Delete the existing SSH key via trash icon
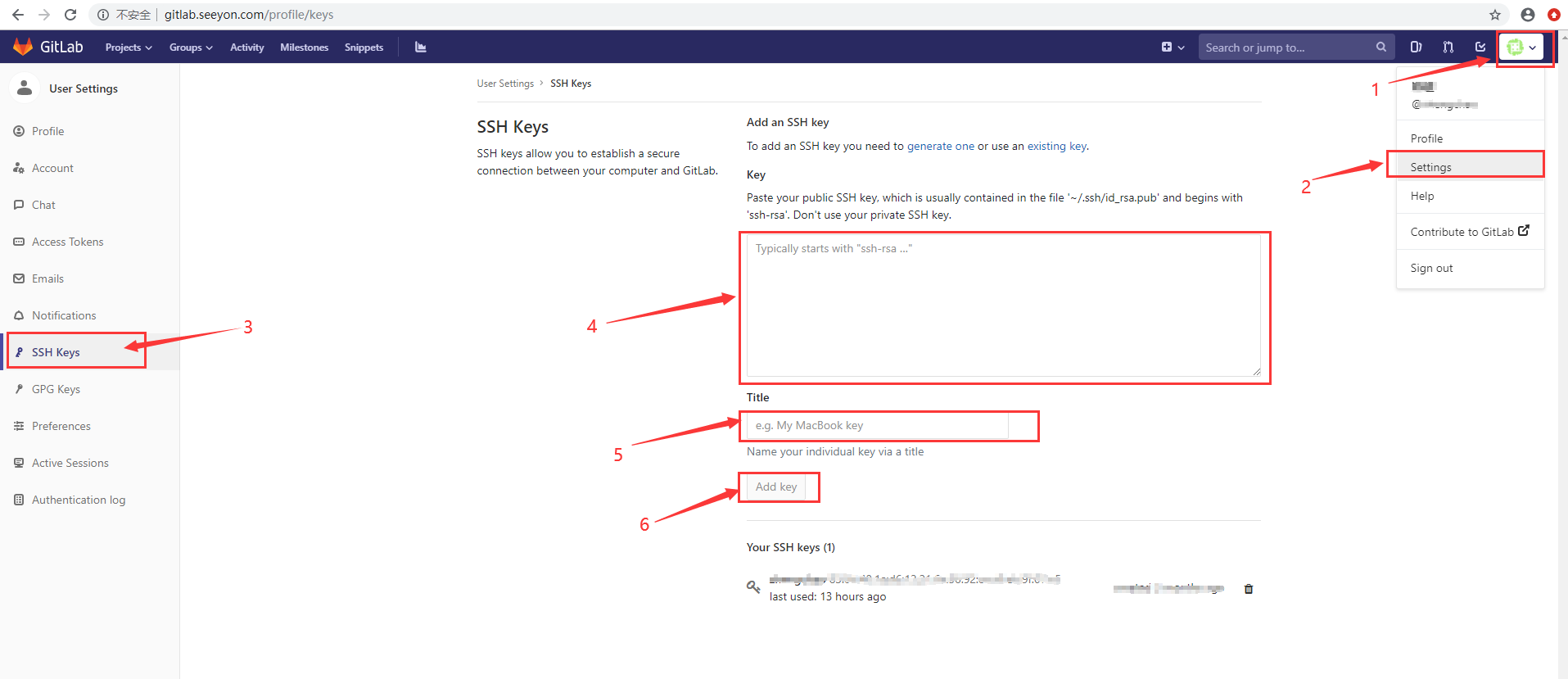The height and width of the screenshot is (679, 1568). click(1249, 589)
